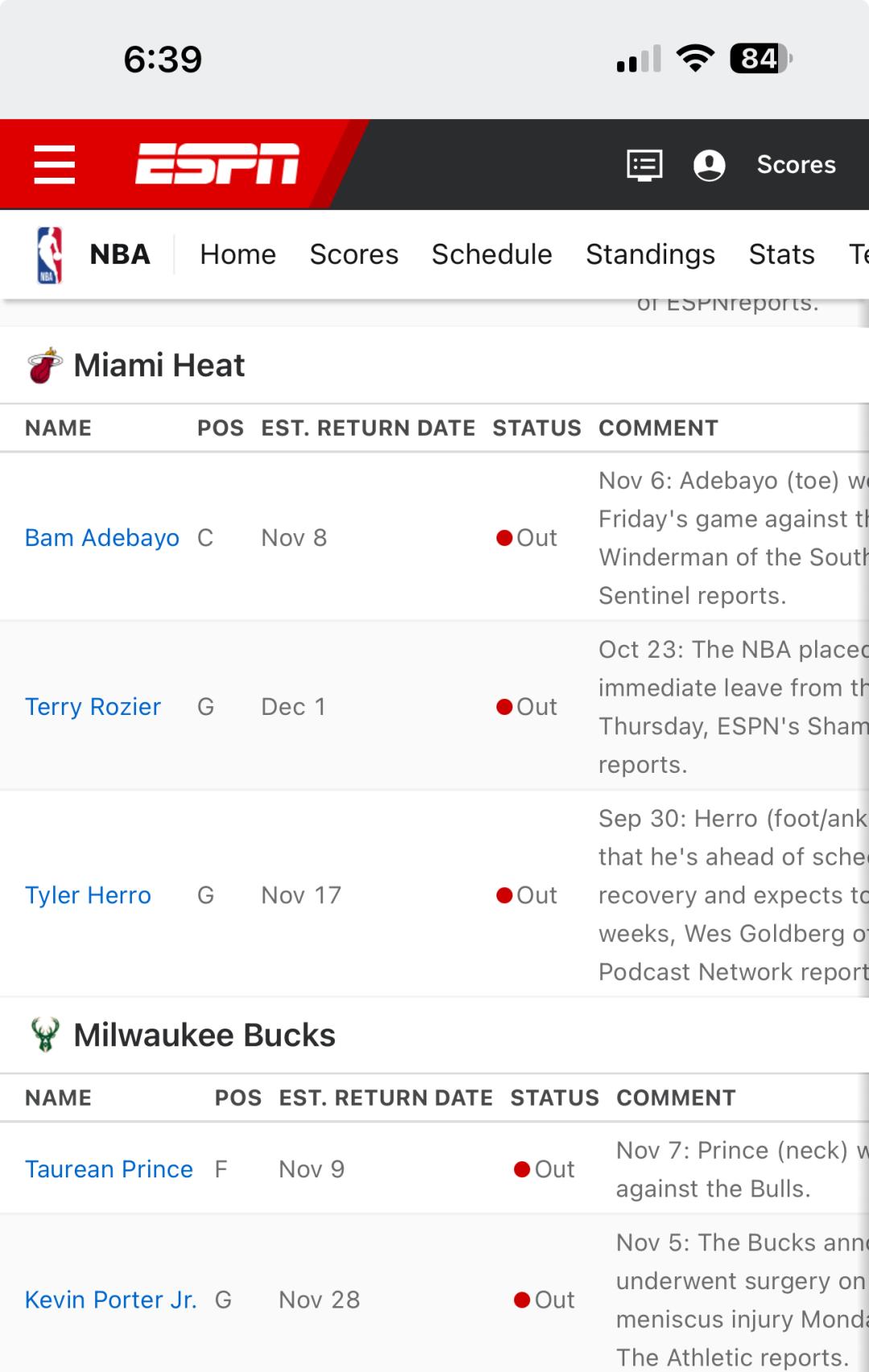The image size is (869, 1372).
Task: Open the NBA Scores tab
Action: coord(354,255)
